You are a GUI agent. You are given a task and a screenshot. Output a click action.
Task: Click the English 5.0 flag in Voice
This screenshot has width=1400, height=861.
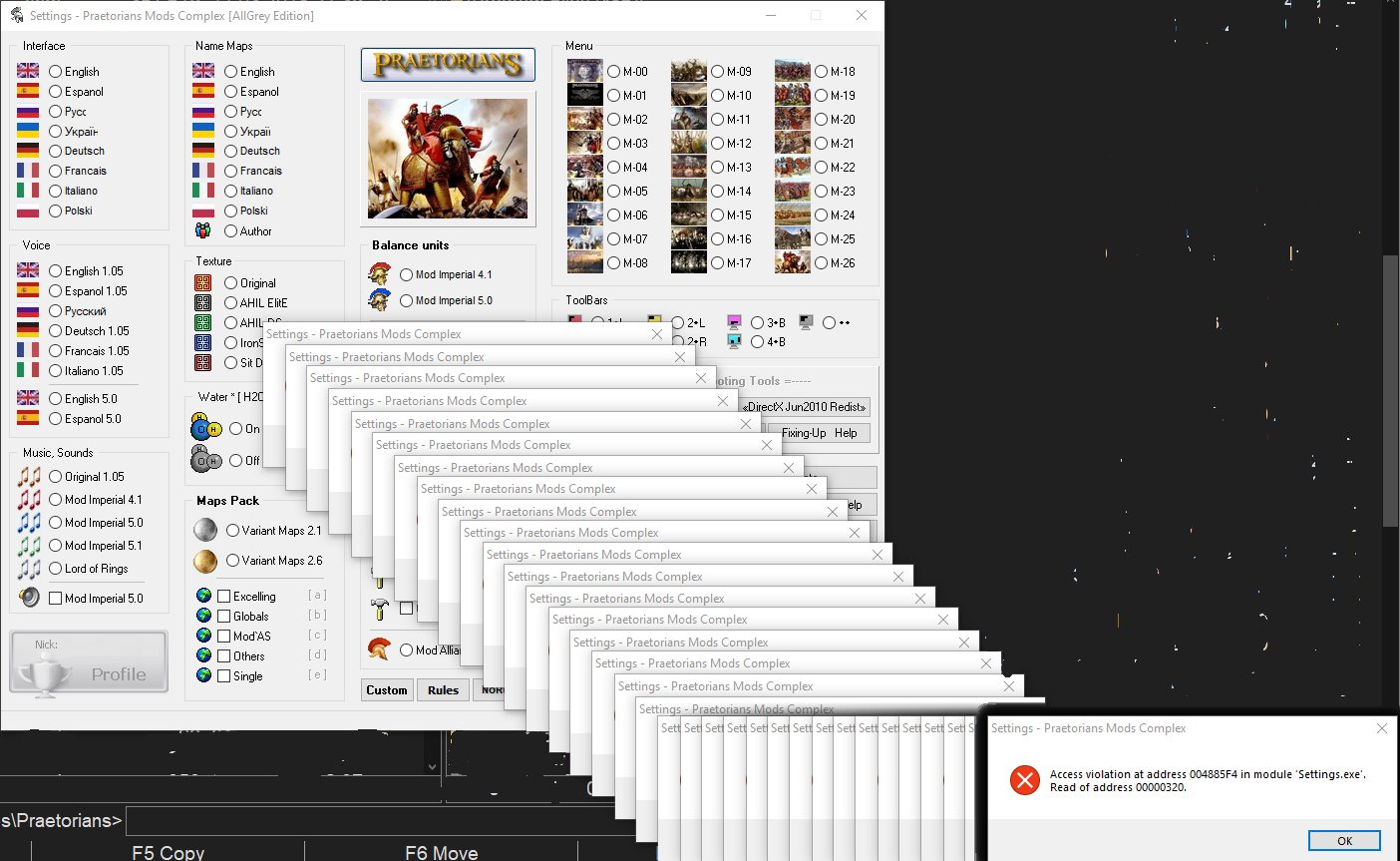click(28, 398)
